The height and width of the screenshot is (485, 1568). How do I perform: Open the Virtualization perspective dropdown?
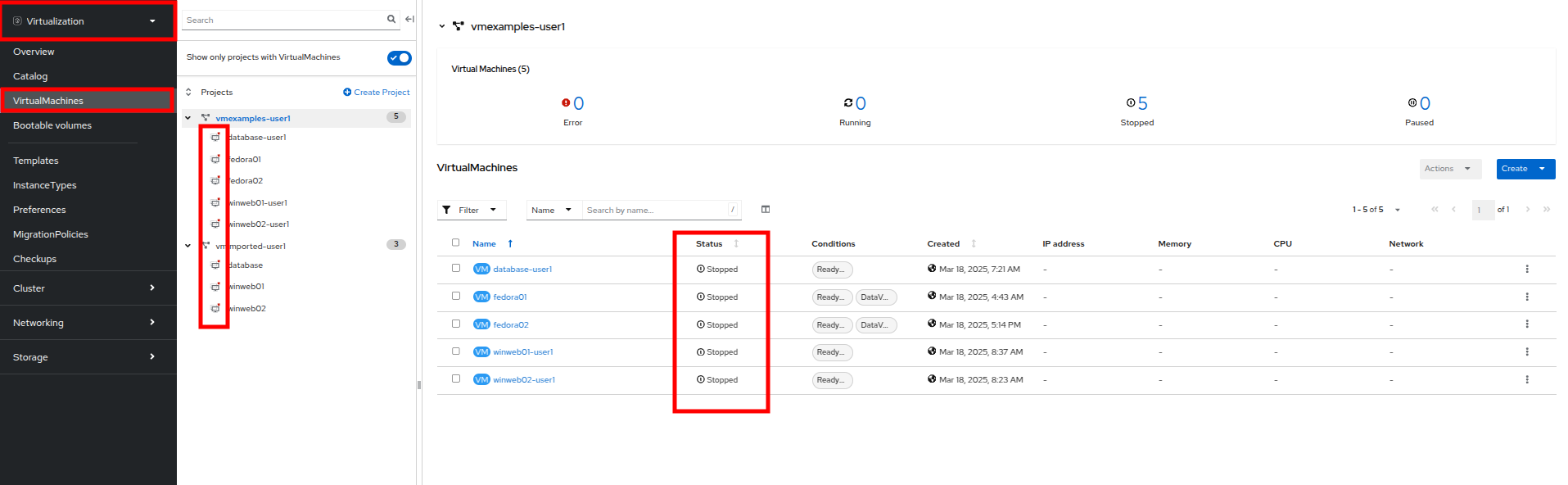(88, 21)
